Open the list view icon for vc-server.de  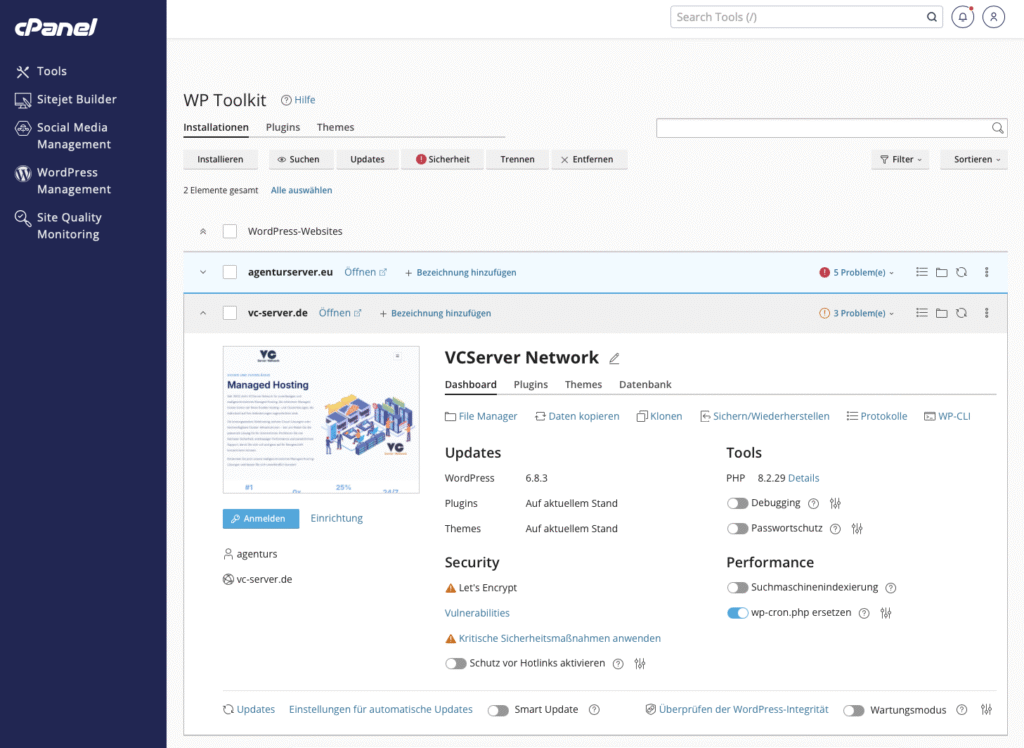(x=921, y=312)
